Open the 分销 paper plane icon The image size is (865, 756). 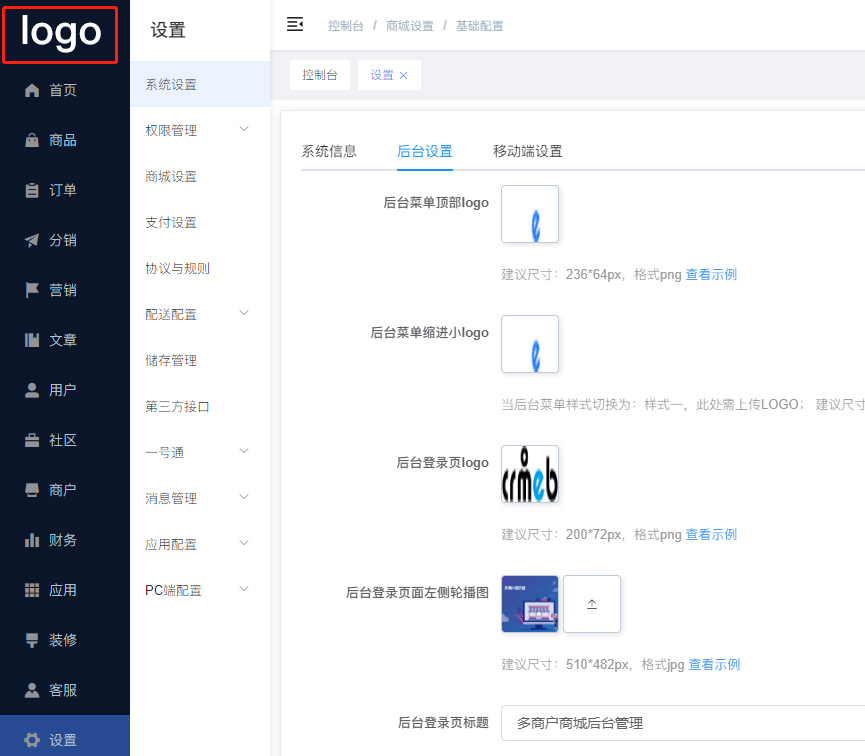(32, 240)
